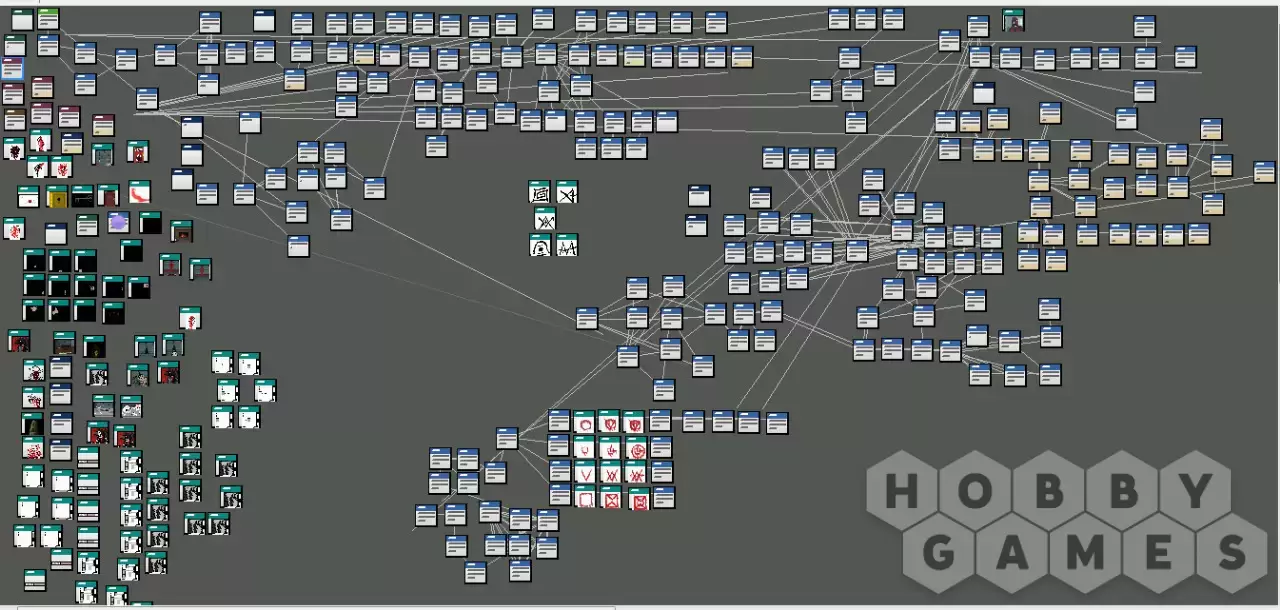Select the black dome sketch node
The height and width of the screenshot is (610, 1280).
(x=541, y=245)
